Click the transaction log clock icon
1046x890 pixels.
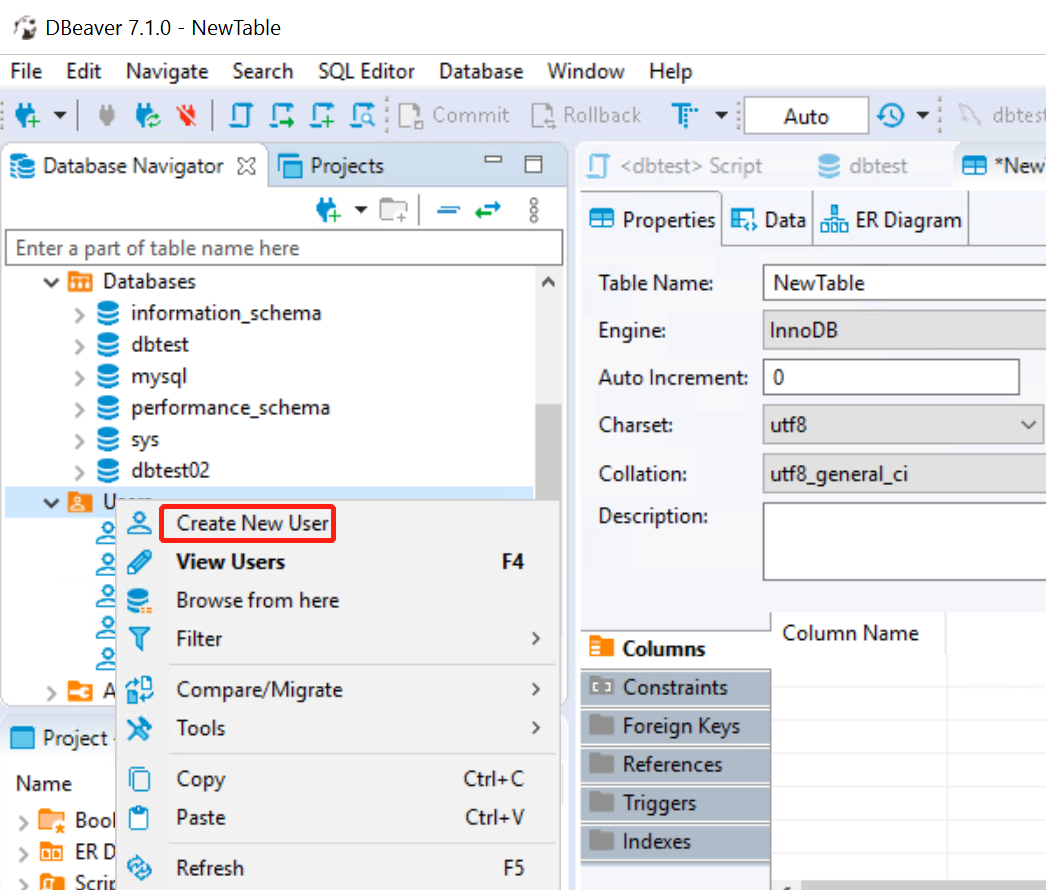tap(891, 116)
